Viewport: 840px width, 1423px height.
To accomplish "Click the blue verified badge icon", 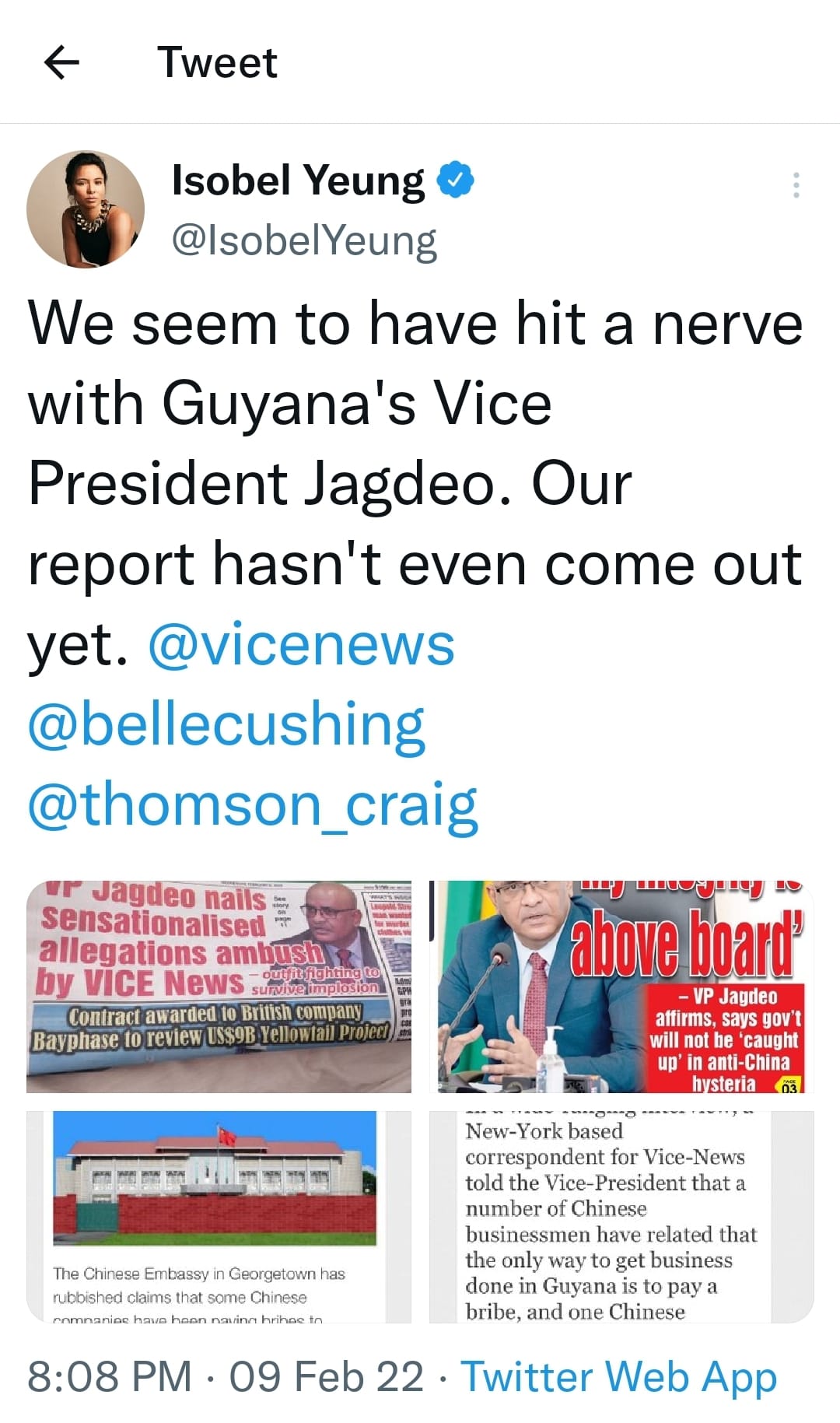I will click(x=456, y=181).
